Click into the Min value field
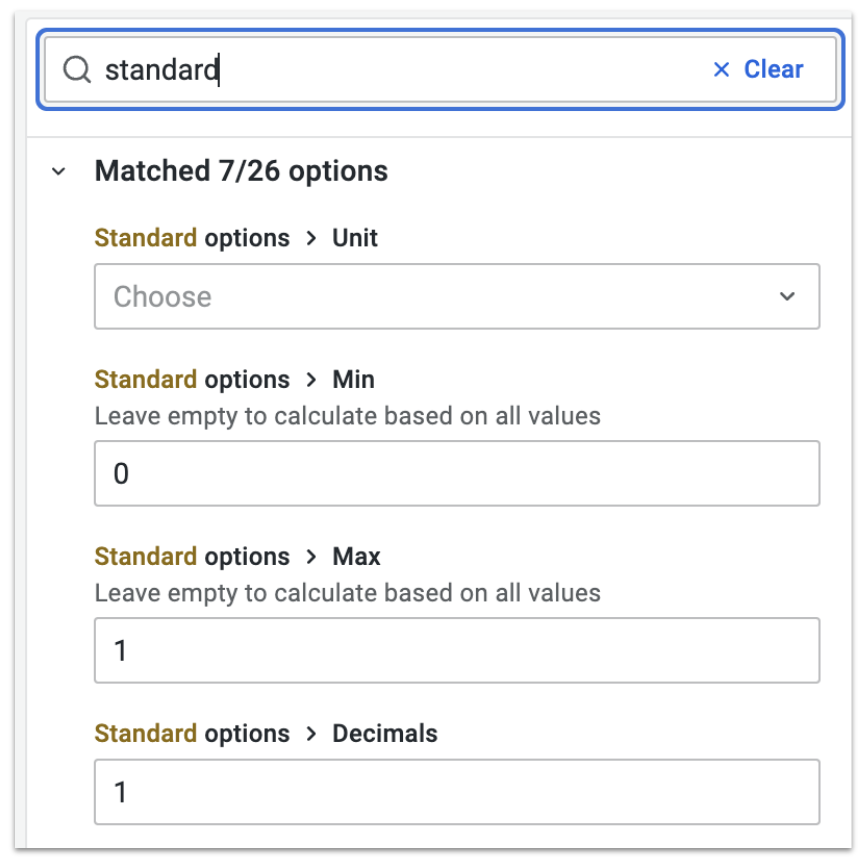 click(x=457, y=473)
